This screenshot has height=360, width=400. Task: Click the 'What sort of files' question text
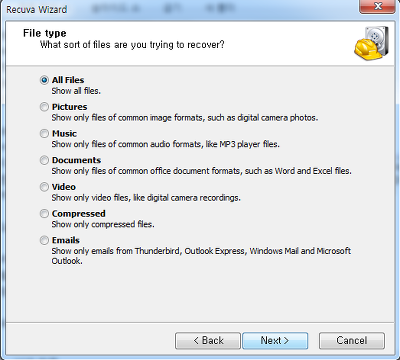coord(132,45)
